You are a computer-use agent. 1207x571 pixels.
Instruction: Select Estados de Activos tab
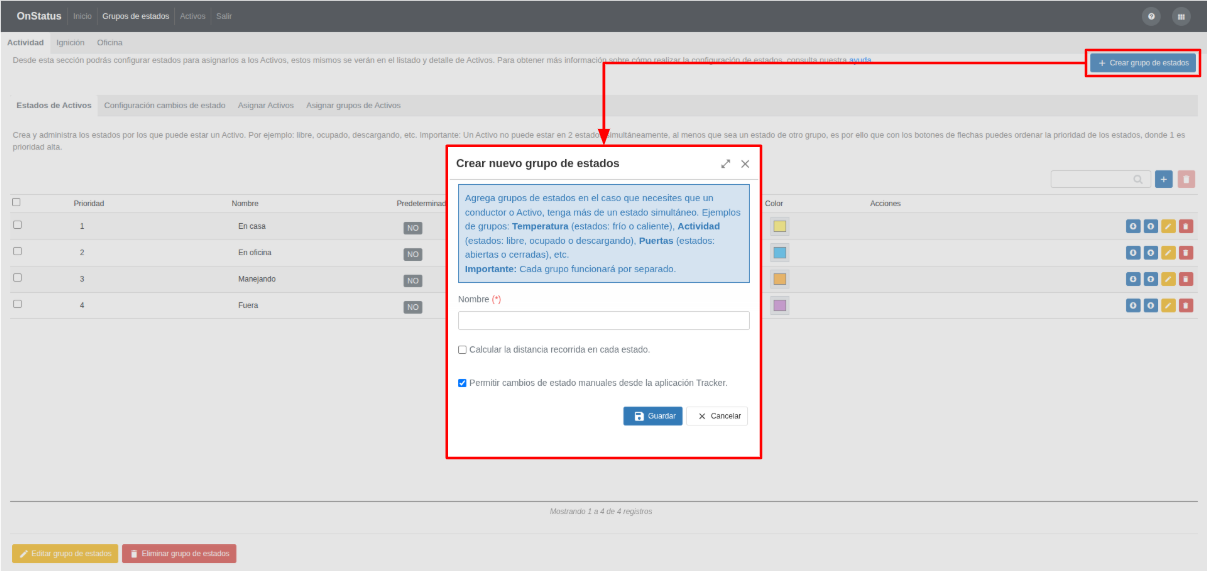pos(54,105)
